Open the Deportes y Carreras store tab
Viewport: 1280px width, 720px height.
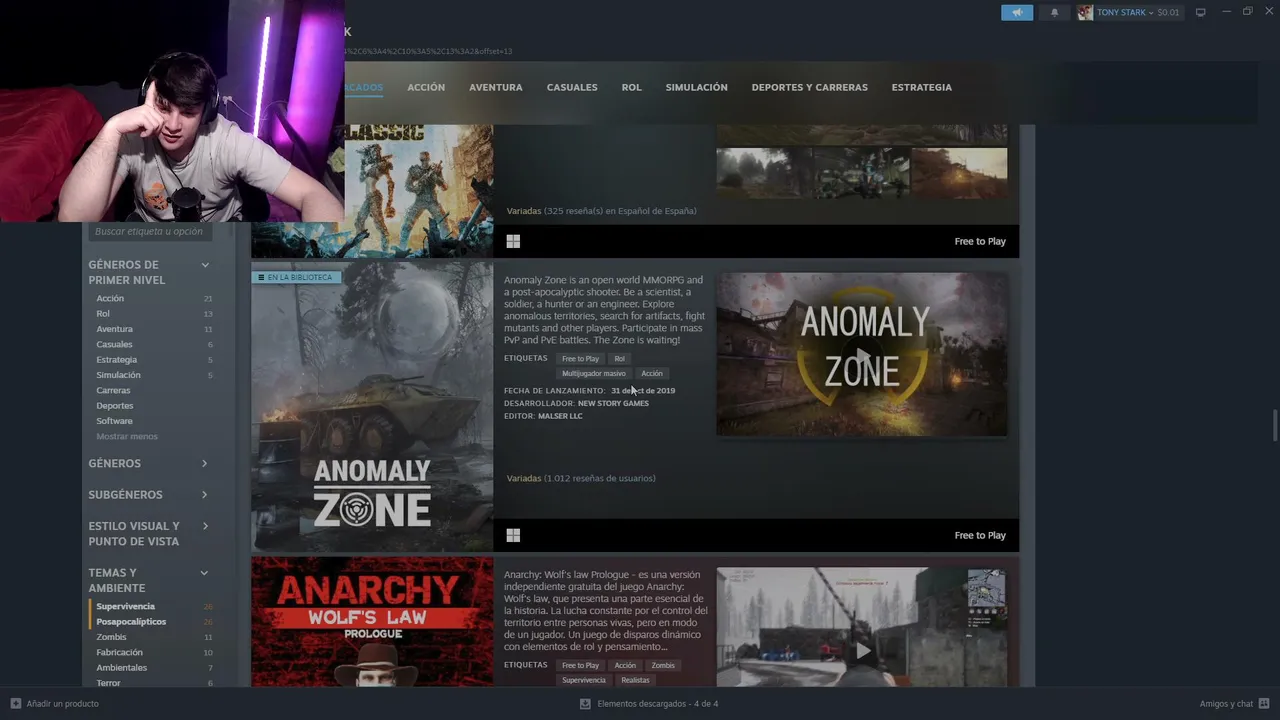tap(810, 87)
